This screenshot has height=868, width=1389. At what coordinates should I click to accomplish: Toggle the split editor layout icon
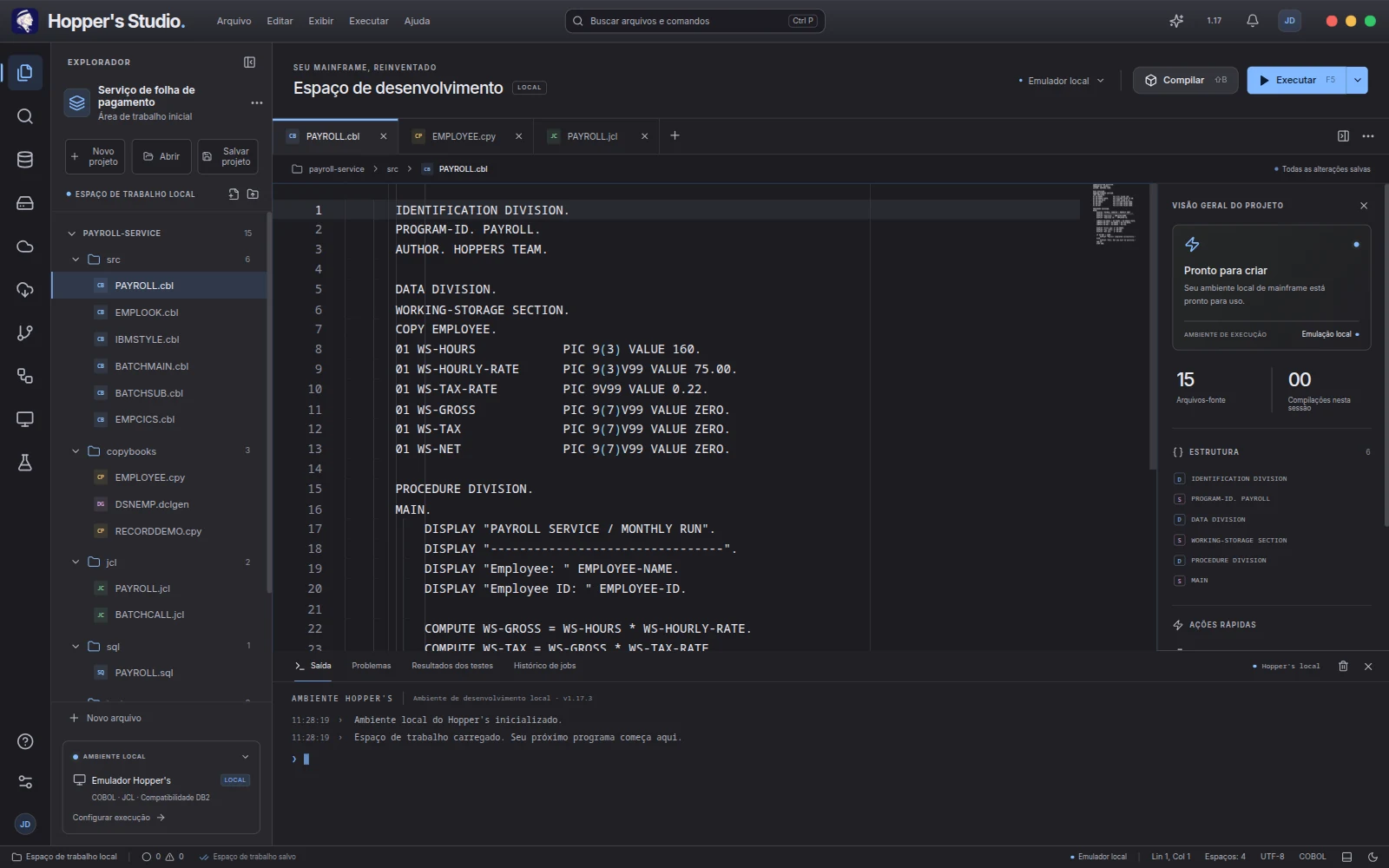coord(1343,136)
